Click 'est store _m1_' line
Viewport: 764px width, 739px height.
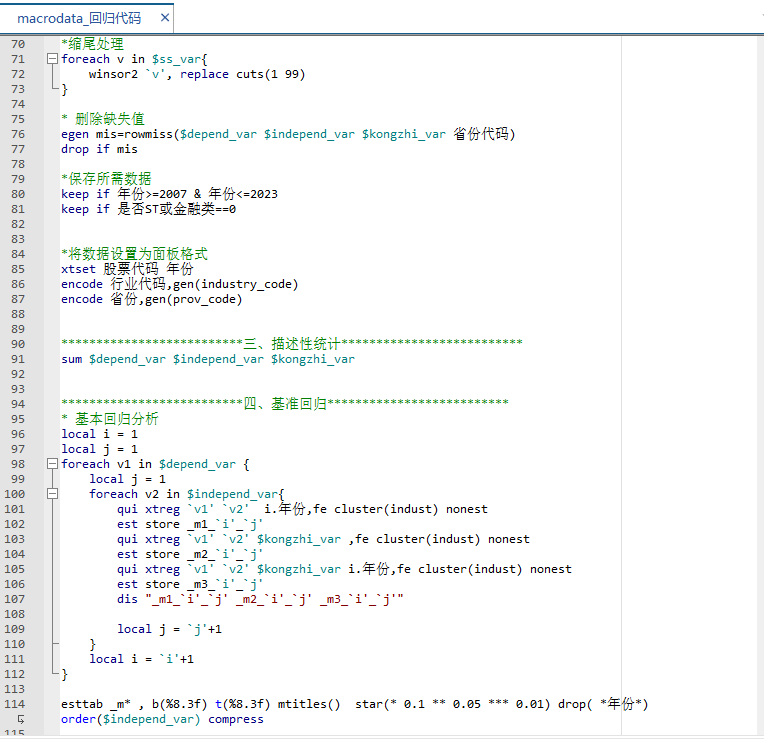[x=190, y=524]
